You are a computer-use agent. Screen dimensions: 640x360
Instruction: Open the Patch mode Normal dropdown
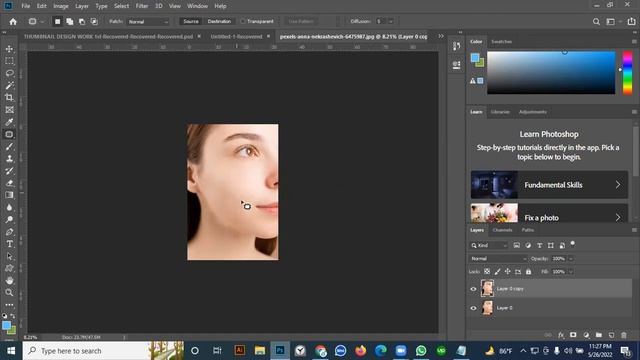coord(148,22)
